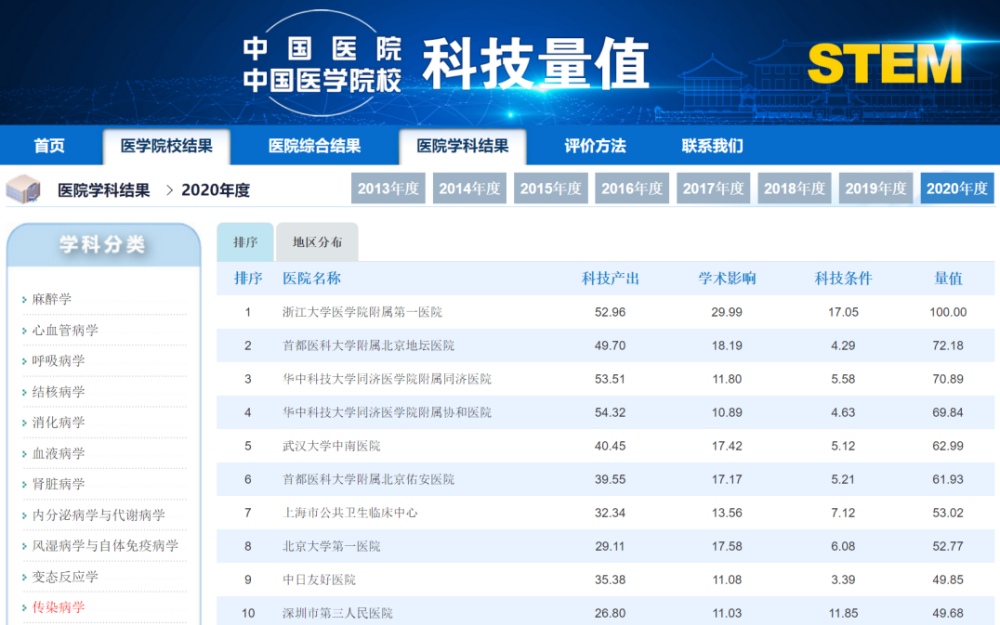Select 麻醉学 in the category list

coord(52,299)
